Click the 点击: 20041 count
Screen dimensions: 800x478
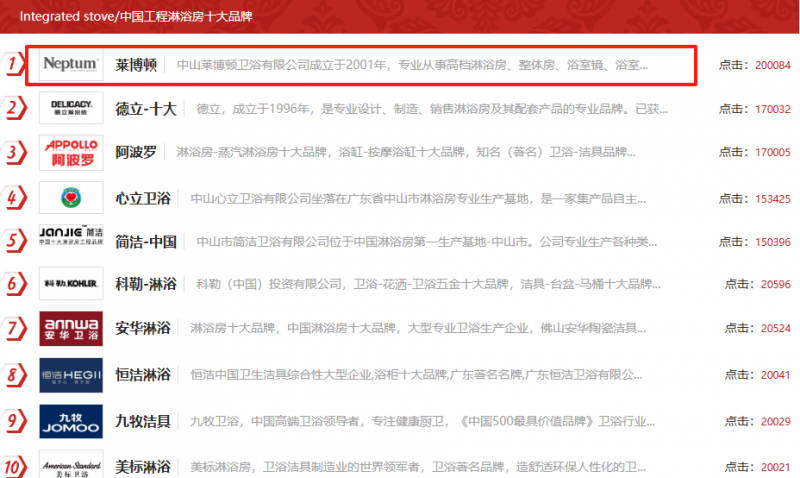758,375
